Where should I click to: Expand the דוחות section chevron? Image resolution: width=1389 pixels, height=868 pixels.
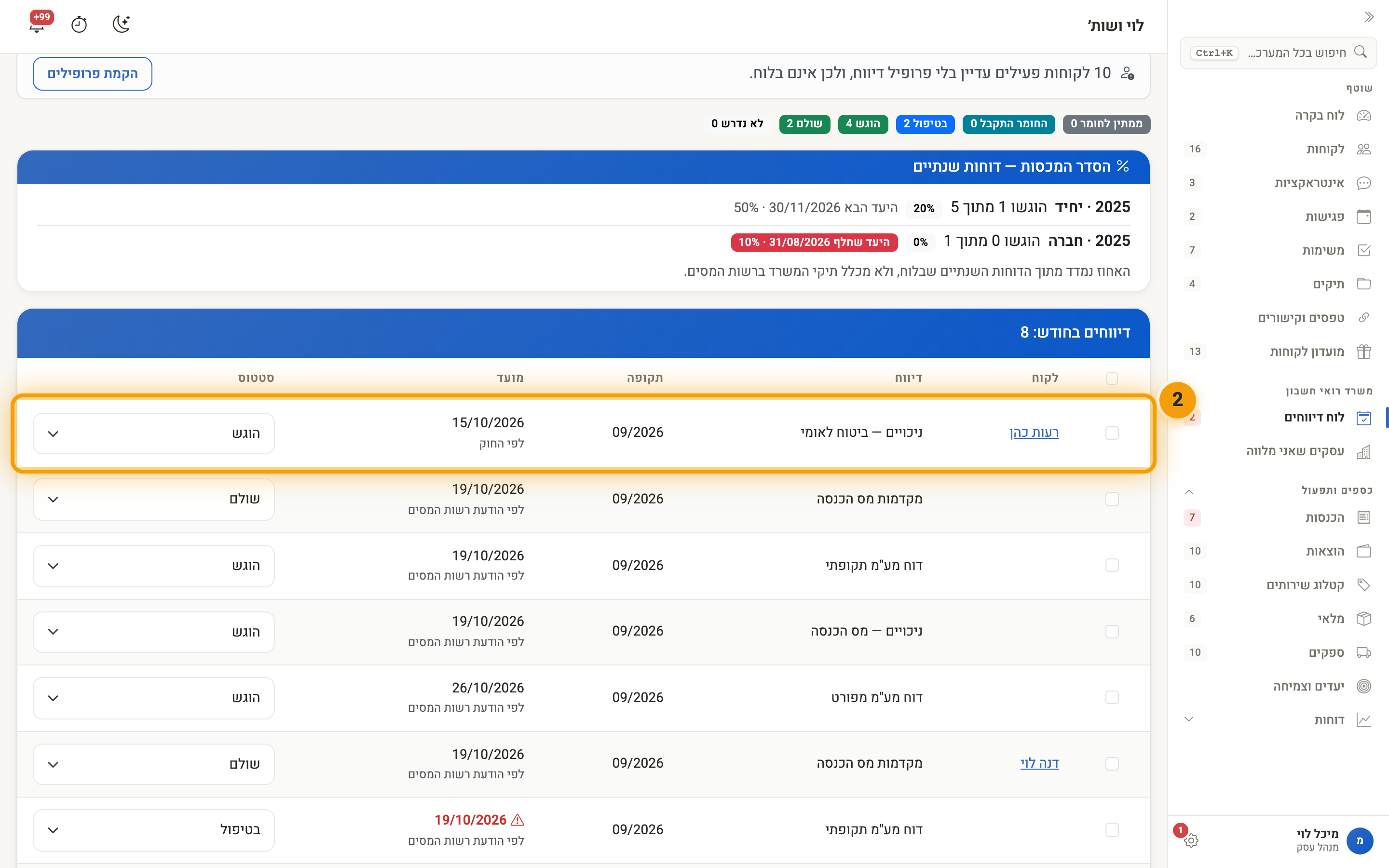(x=1189, y=719)
